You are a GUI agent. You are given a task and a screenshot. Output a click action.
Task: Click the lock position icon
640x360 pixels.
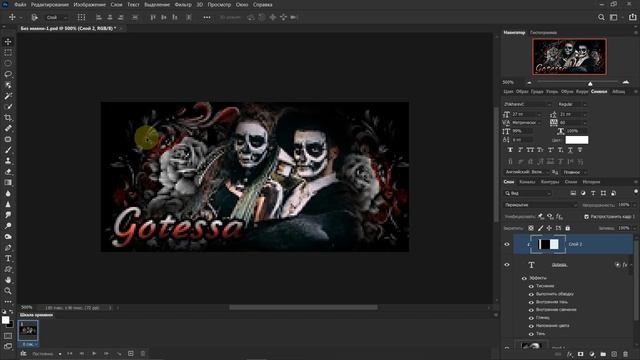pos(549,228)
